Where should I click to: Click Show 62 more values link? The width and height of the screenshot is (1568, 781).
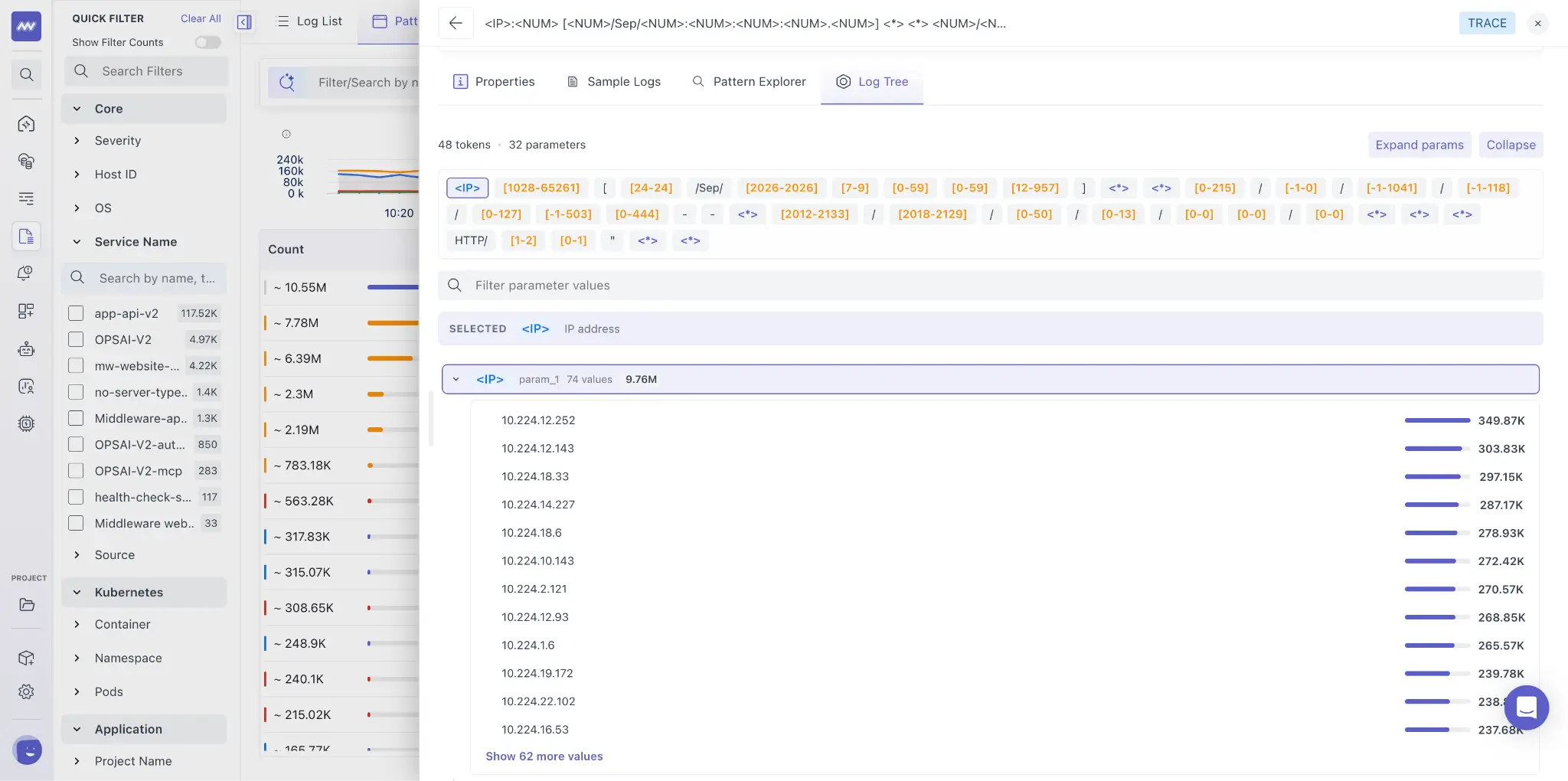(x=544, y=756)
